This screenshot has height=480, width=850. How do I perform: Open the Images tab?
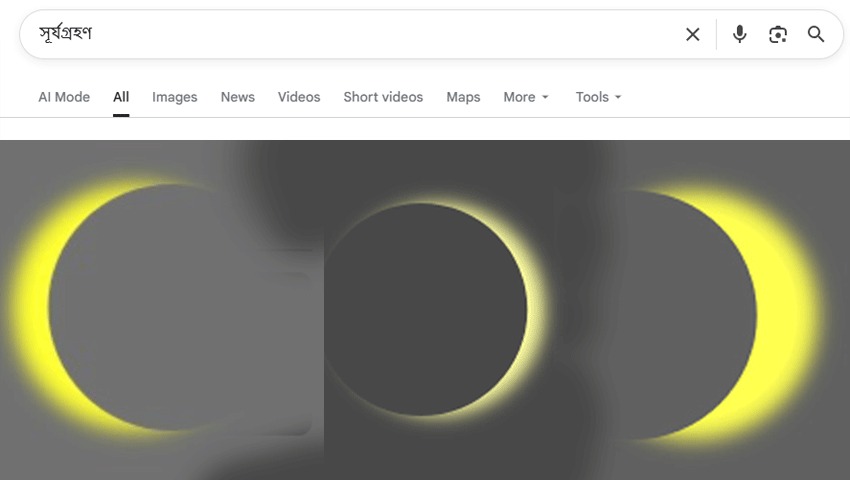point(175,97)
